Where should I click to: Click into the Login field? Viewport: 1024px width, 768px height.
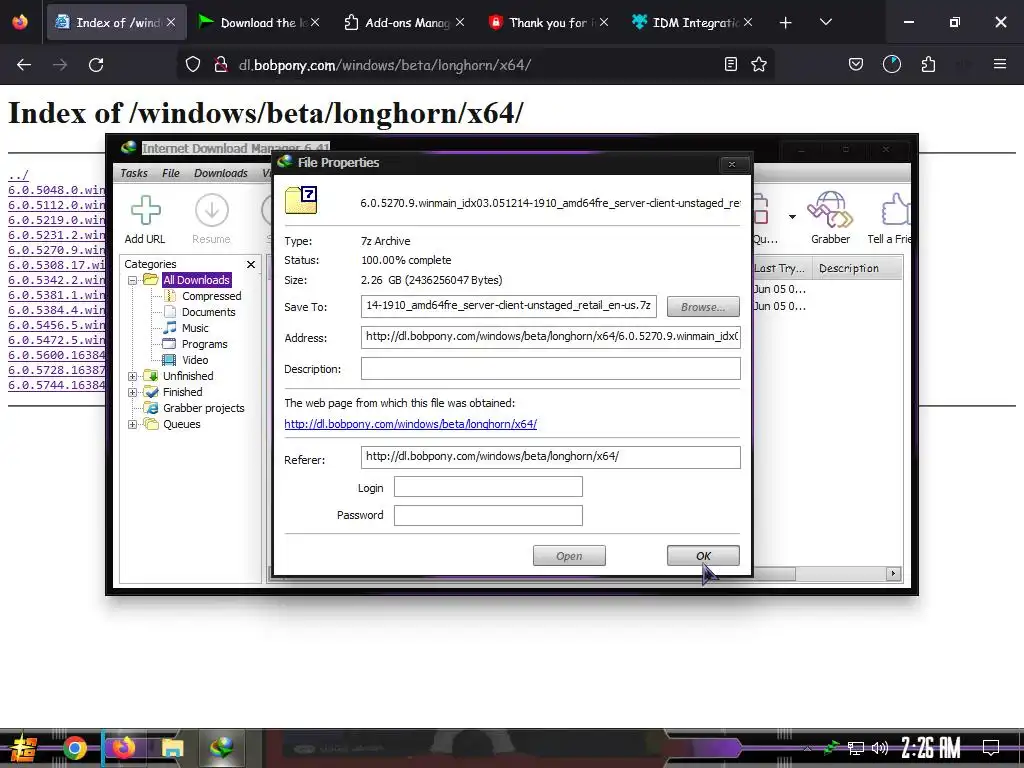coord(488,487)
